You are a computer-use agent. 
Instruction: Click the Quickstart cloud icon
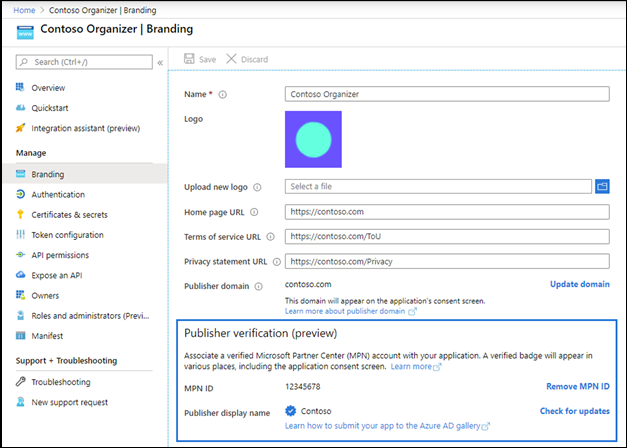click(x=20, y=108)
